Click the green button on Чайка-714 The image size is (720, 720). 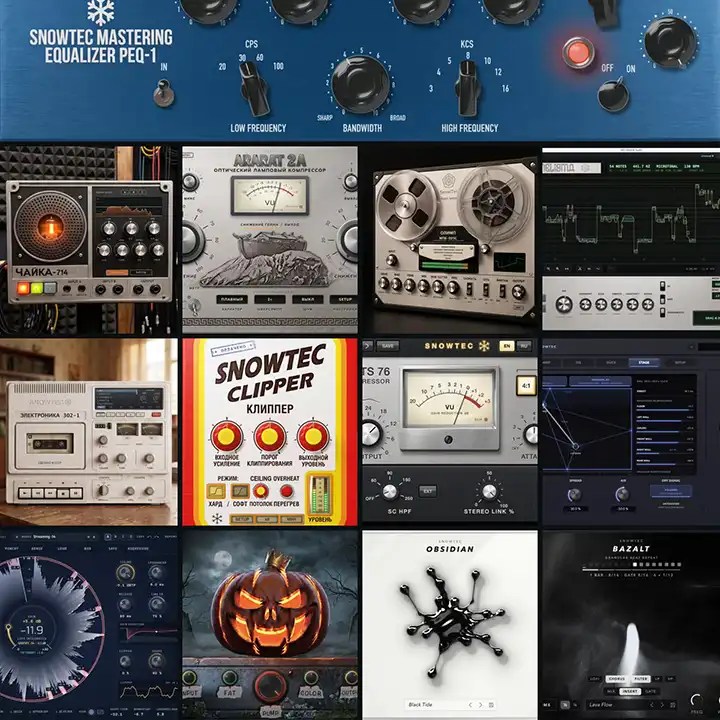click(x=37, y=288)
